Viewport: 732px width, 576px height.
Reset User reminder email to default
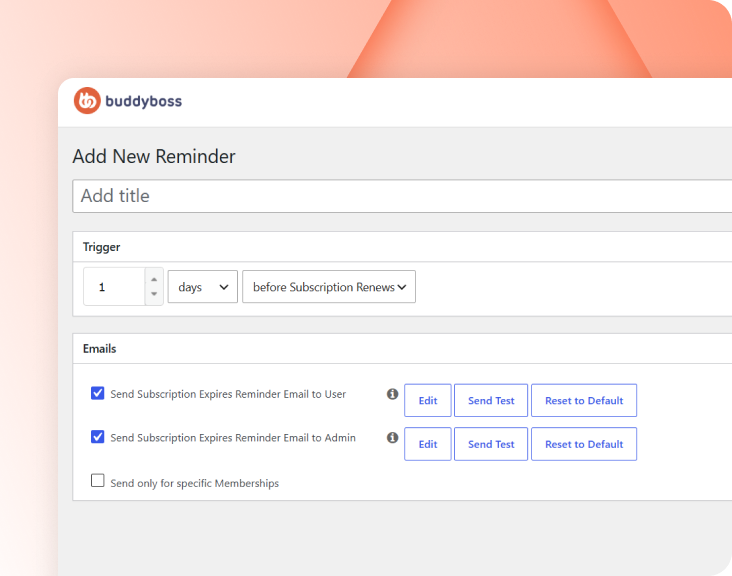(584, 400)
